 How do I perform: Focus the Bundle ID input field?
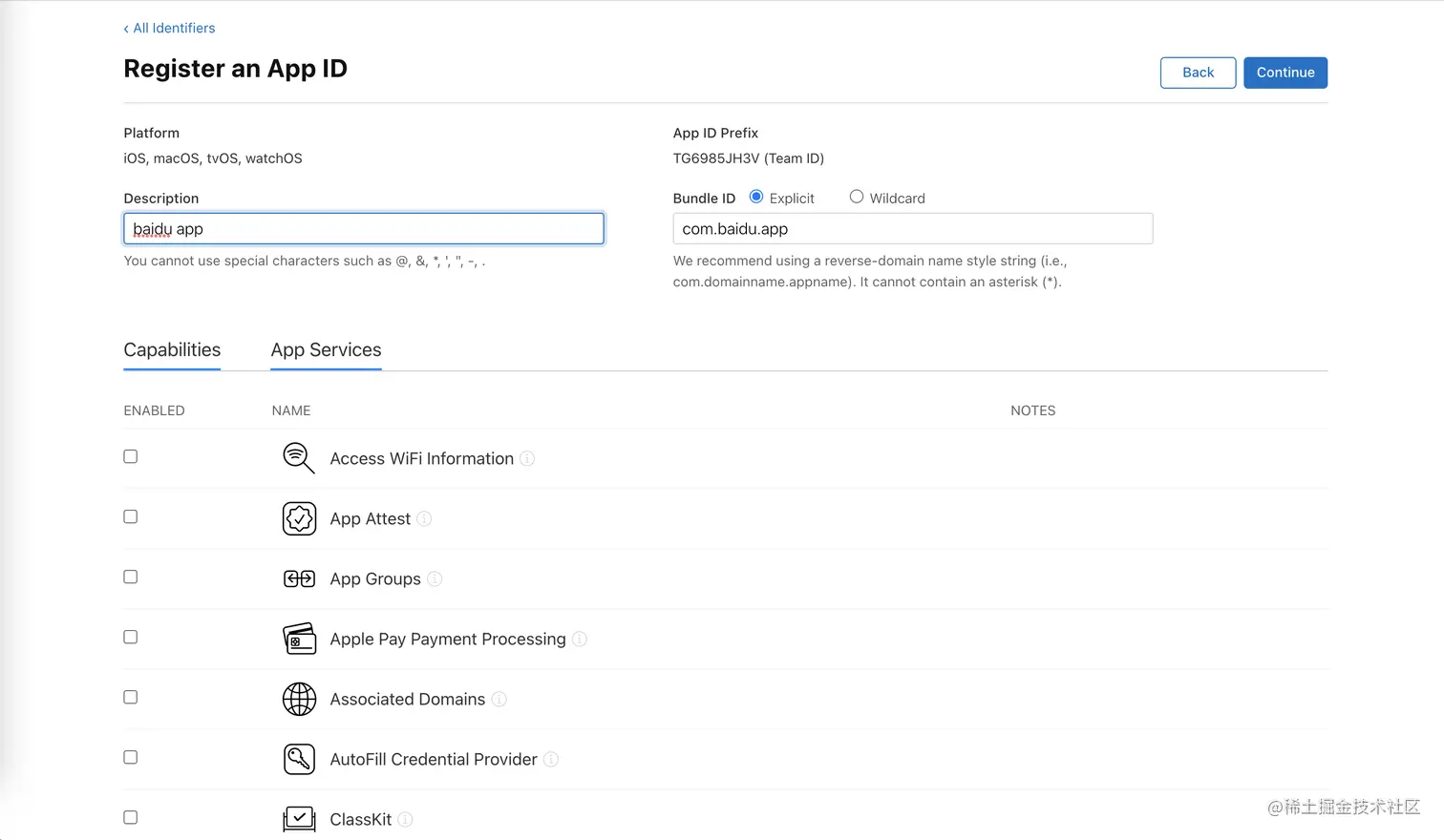click(913, 229)
